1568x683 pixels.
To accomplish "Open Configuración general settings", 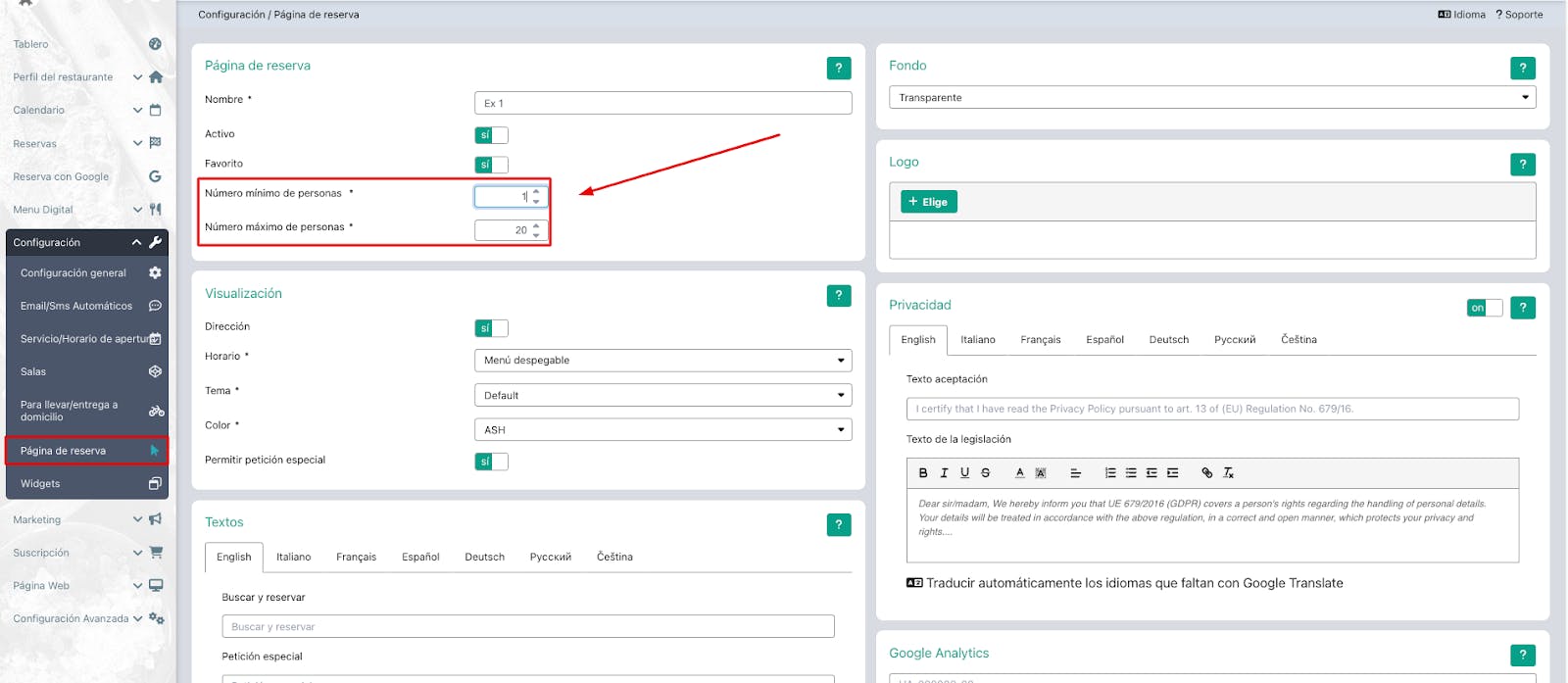I will tap(86, 273).
